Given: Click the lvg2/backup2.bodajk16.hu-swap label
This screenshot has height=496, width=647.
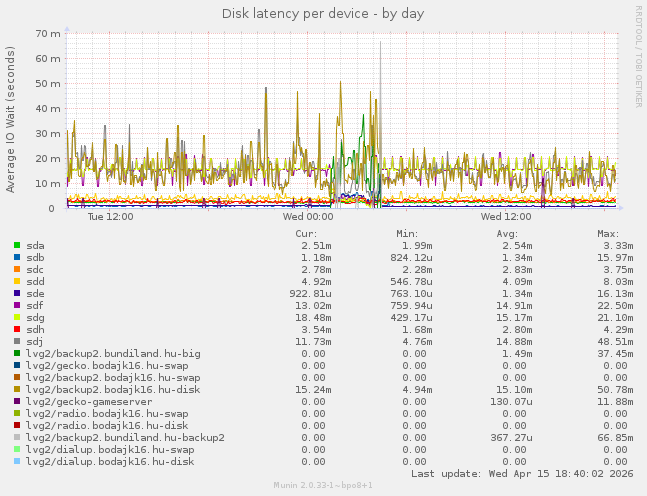Looking at the screenshot, I should tap(113, 378).
